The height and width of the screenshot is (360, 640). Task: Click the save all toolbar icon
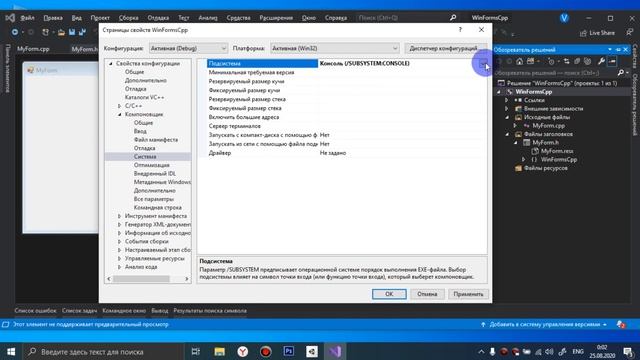point(82,32)
